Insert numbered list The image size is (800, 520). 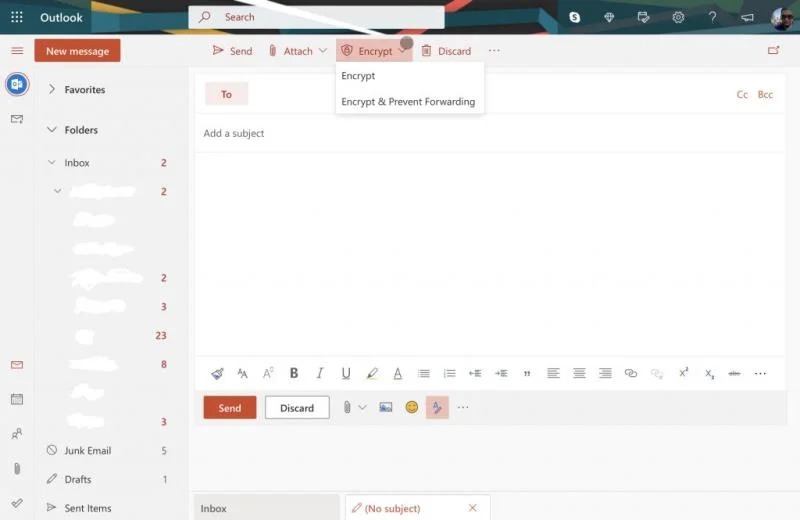point(449,374)
